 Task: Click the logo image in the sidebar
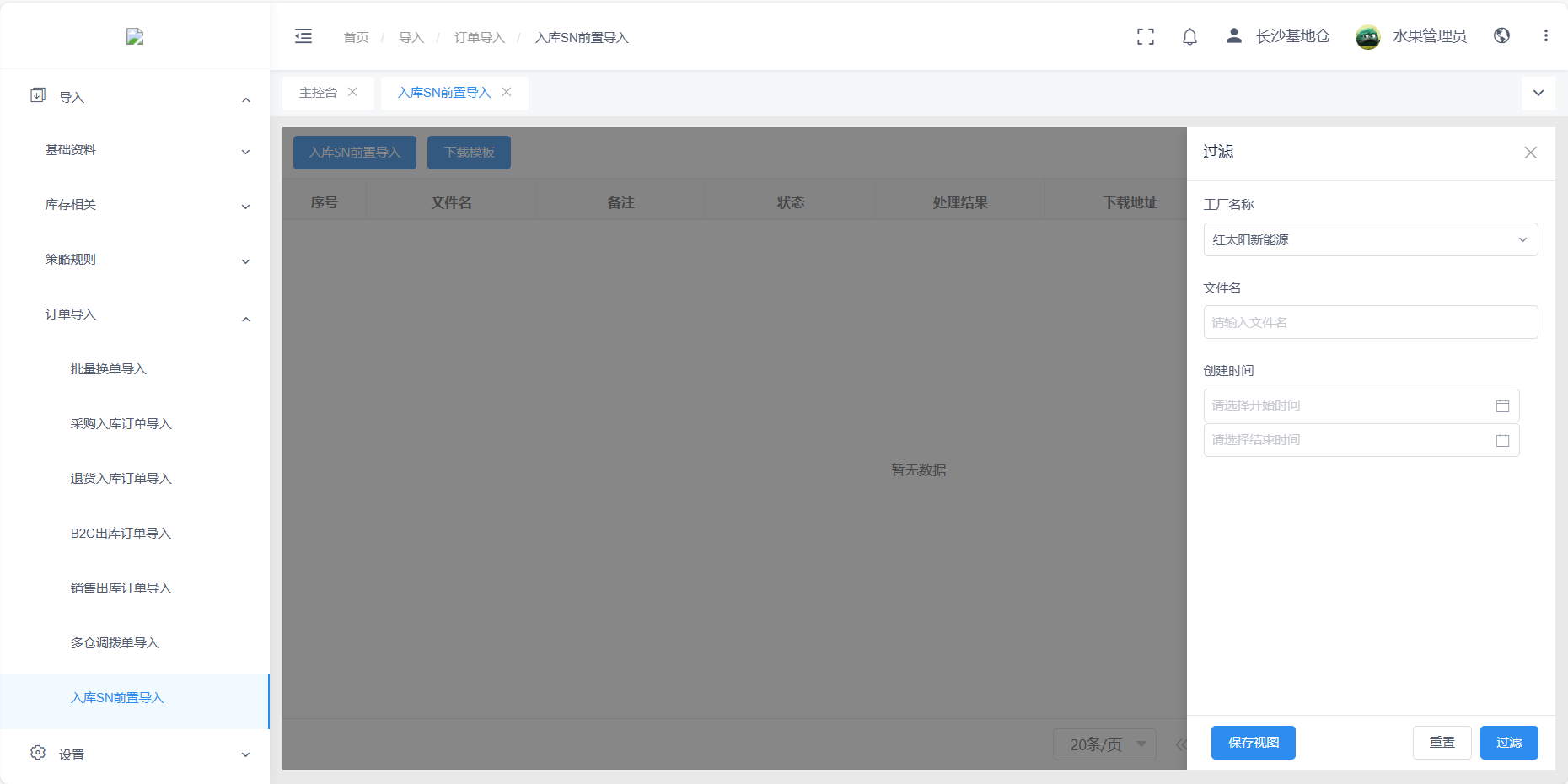[135, 36]
